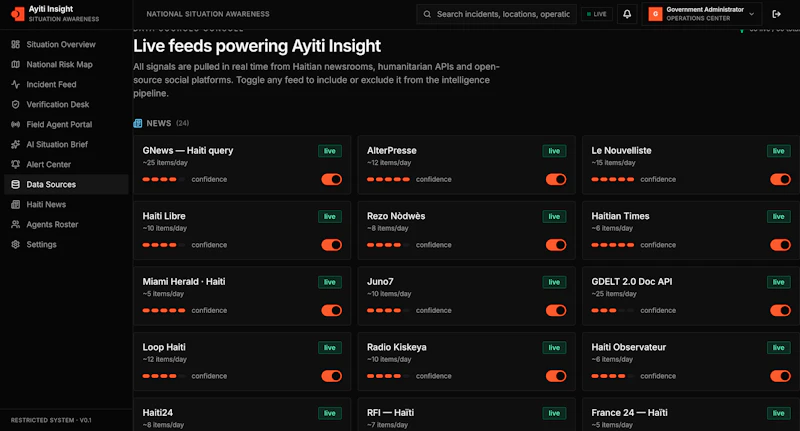Click the Situation Overview sidebar icon
This screenshot has width=800, height=431.
point(16,44)
